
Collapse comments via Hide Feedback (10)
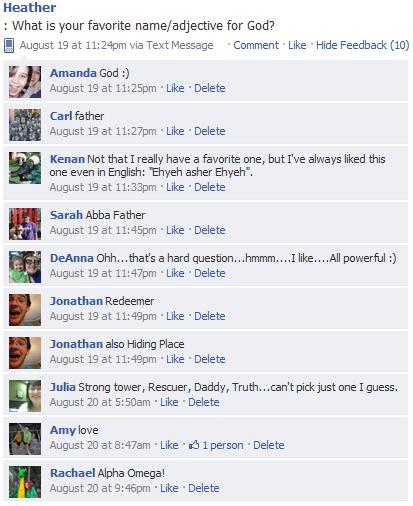[363, 45]
